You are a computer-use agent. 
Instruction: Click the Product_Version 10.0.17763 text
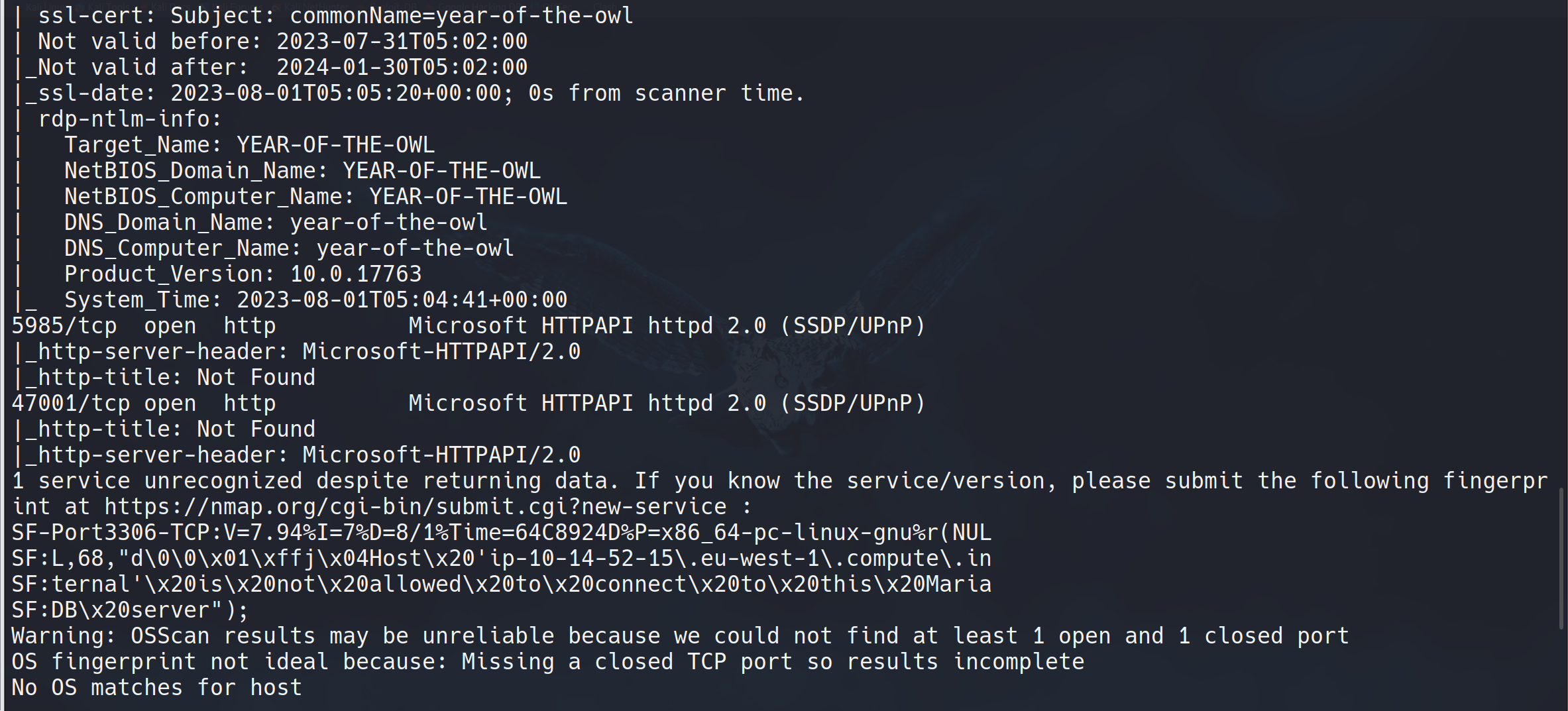[x=355, y=274]
